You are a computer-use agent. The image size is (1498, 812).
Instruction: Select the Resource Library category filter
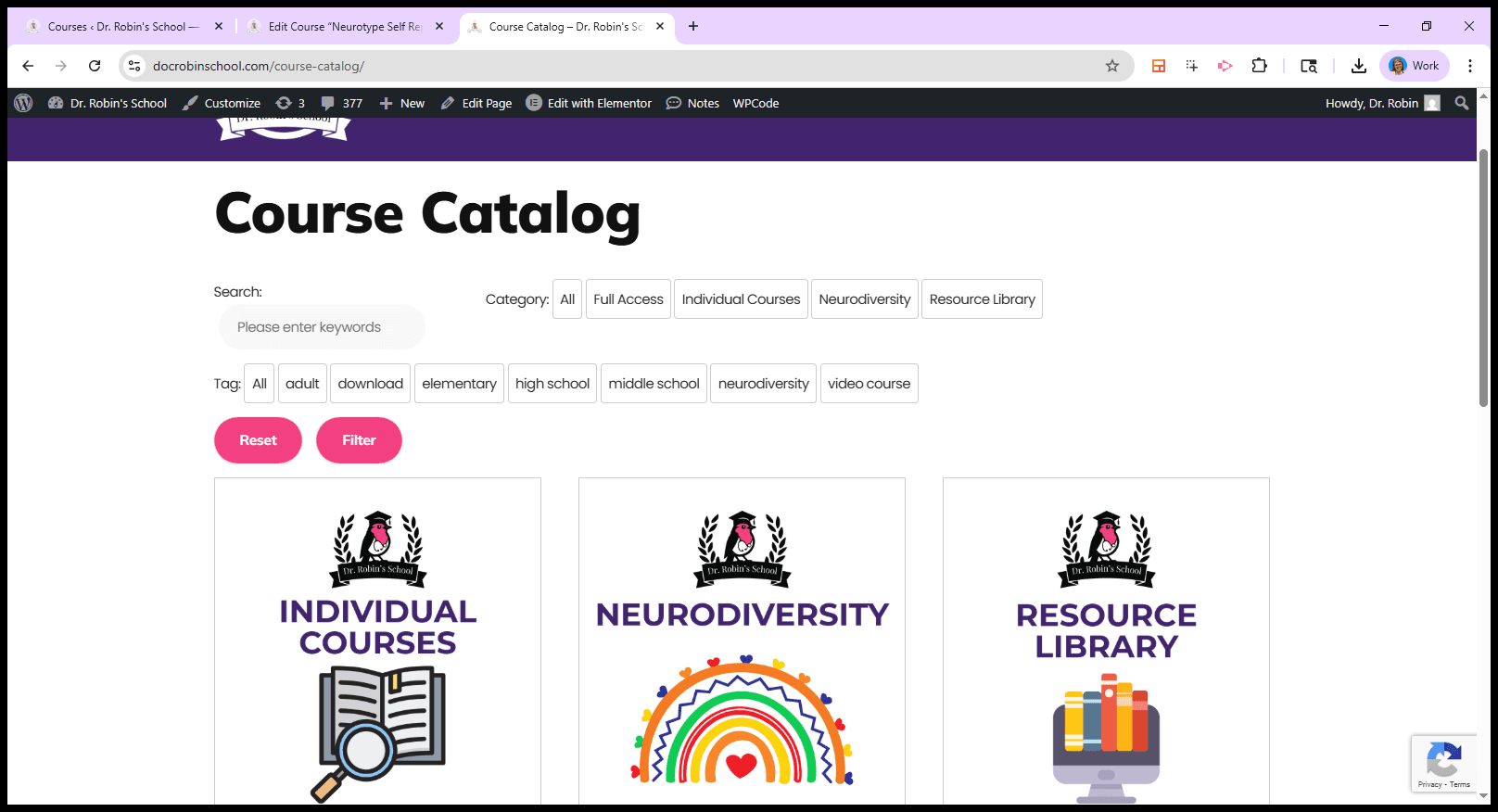[983, 299]
